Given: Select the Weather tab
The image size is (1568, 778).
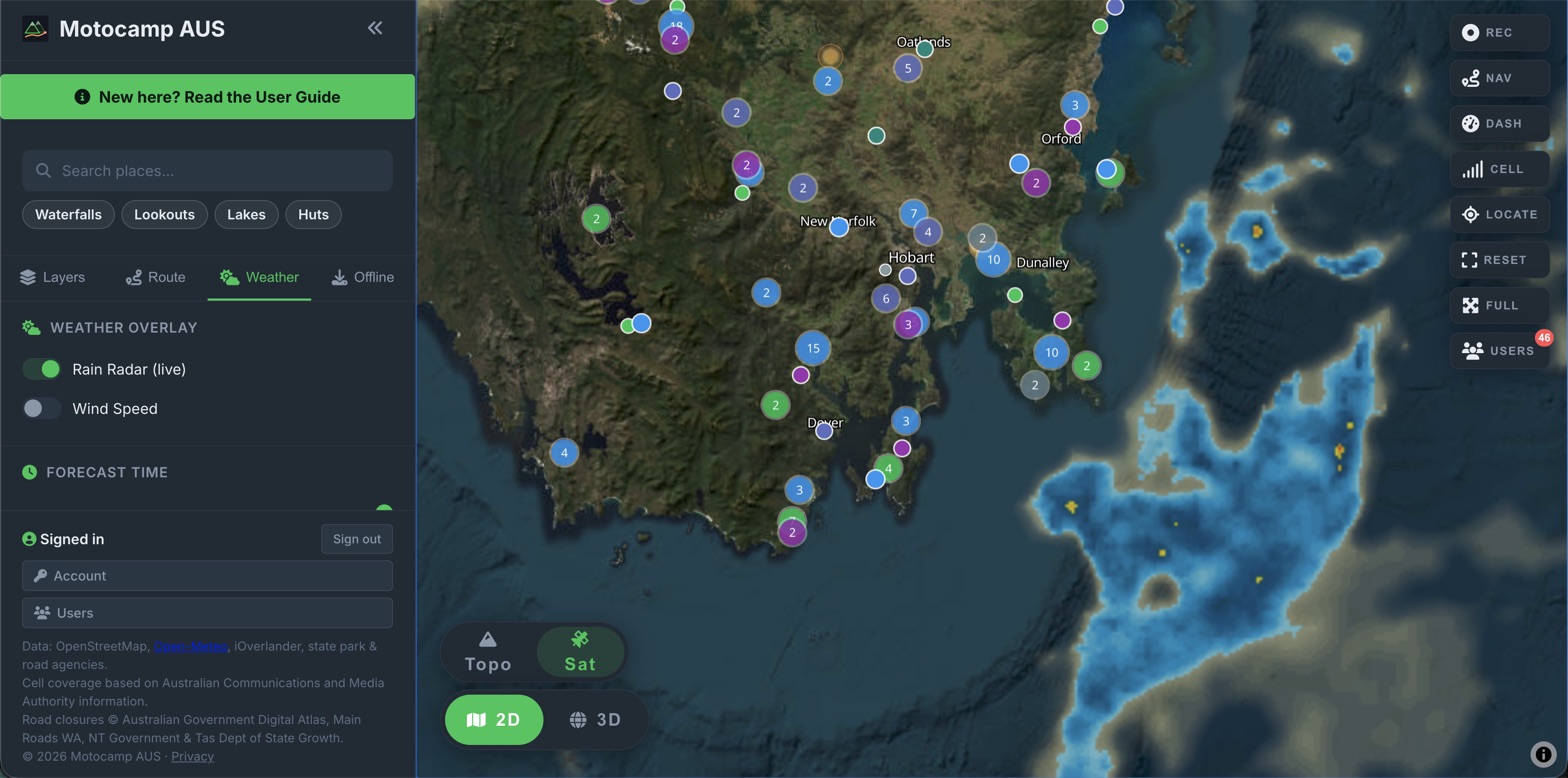Looking at the screenshot, I should pyautogui.click(x=259, y=277).
